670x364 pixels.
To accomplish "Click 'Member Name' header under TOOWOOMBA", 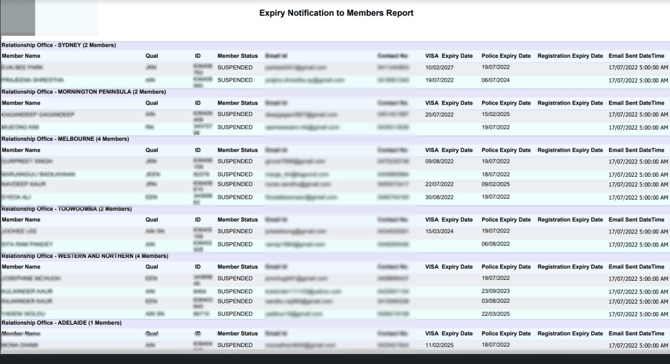I will (21, 220).
